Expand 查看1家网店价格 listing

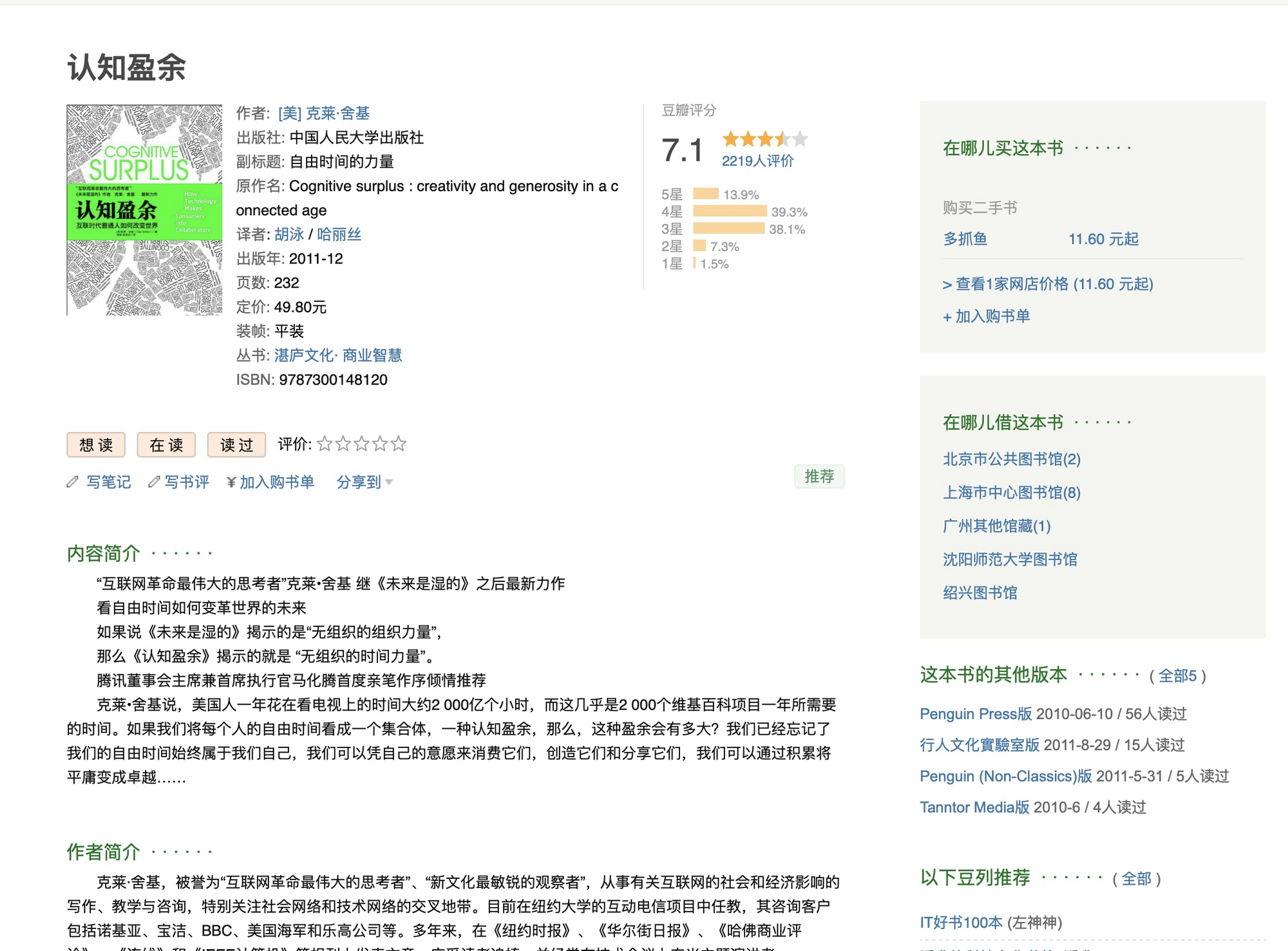coord(1047,284)
